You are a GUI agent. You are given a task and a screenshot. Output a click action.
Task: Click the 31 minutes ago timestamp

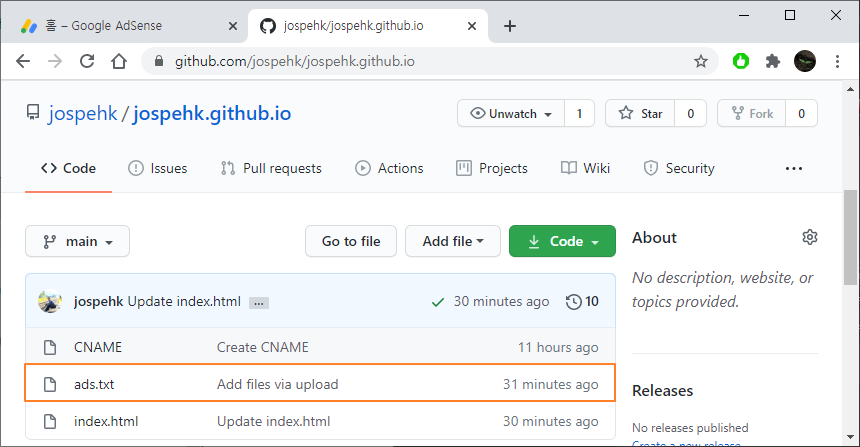point(551,384)
